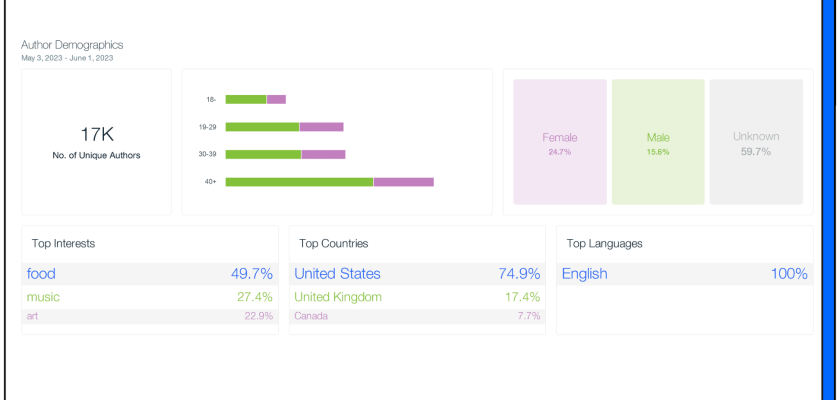Click green segment of 40+ age bar
Screen dimensions: 840x400
299,182
